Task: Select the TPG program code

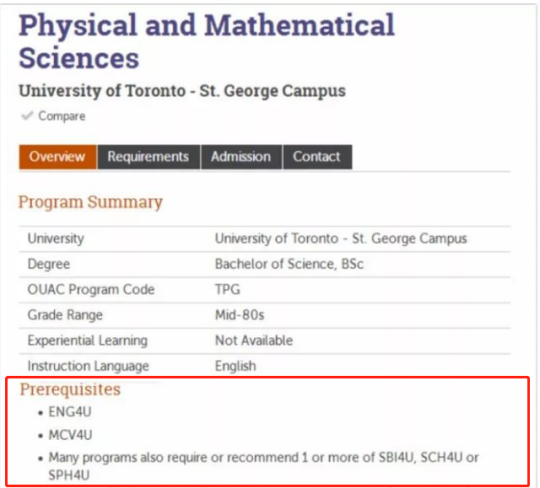Action: (x=228, y=289)
